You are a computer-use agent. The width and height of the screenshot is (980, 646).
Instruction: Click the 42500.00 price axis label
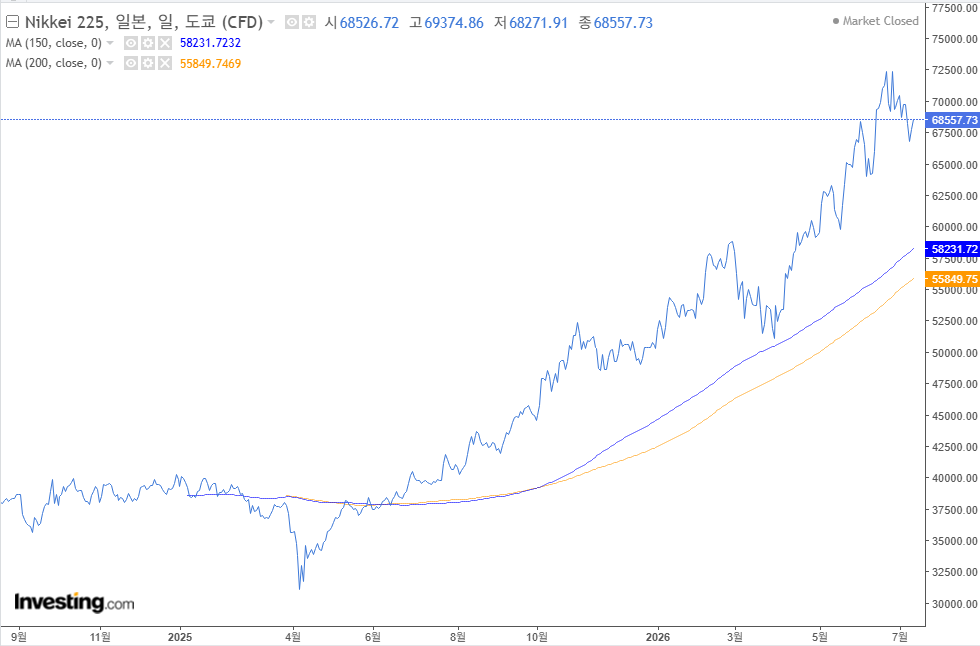pyautogui.click(x=954, y=447)
